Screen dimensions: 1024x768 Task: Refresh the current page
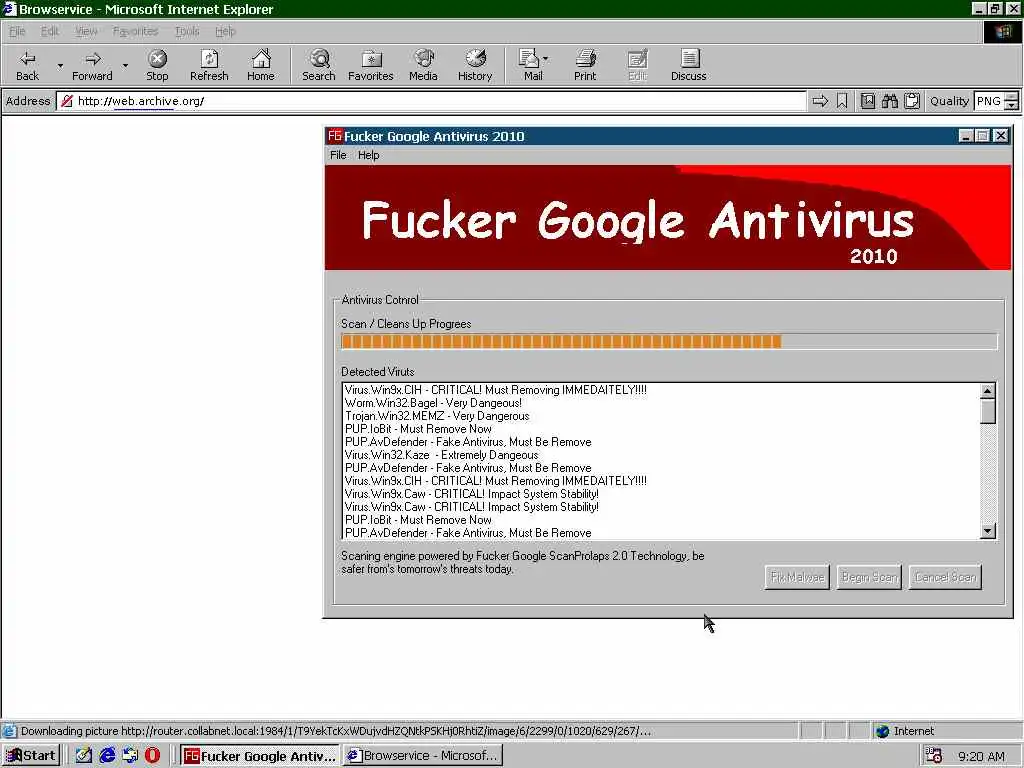point(209,65)
